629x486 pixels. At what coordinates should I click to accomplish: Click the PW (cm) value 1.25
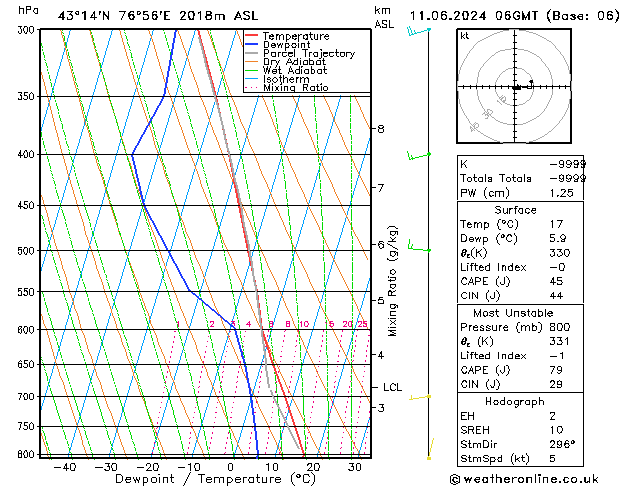562,193
